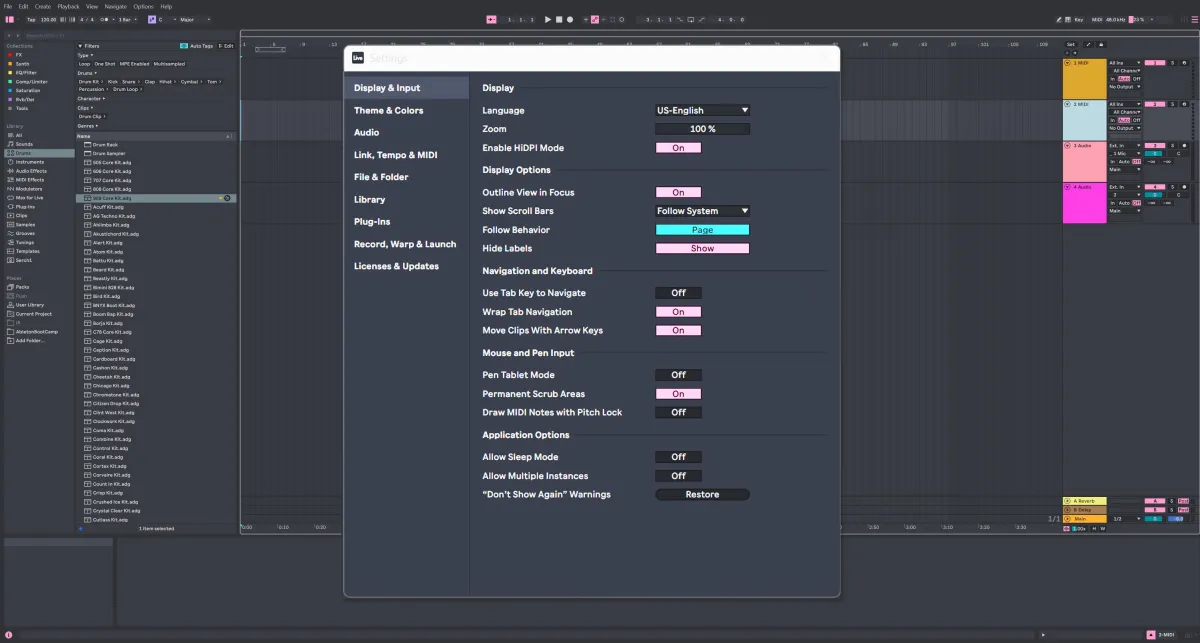The image size is (1200, 643).
Task: Click the Set locator button
Action: click(x=1070, y=44)
